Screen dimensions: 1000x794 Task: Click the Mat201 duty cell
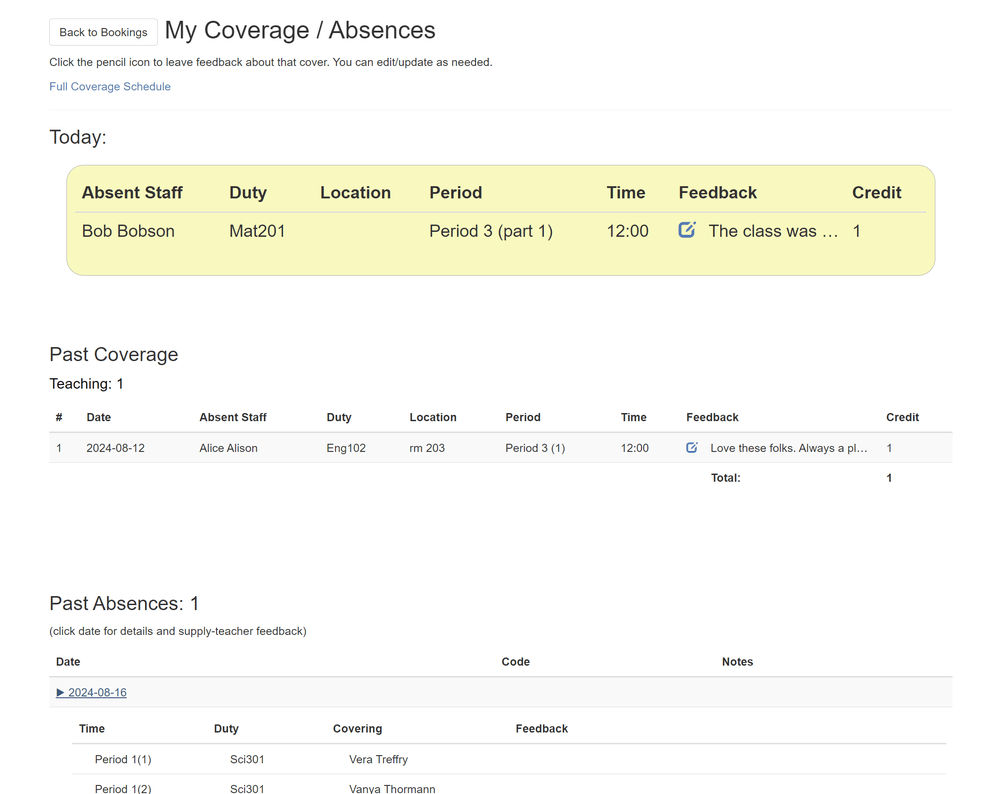pyautogui.click(x=257, y=231)
